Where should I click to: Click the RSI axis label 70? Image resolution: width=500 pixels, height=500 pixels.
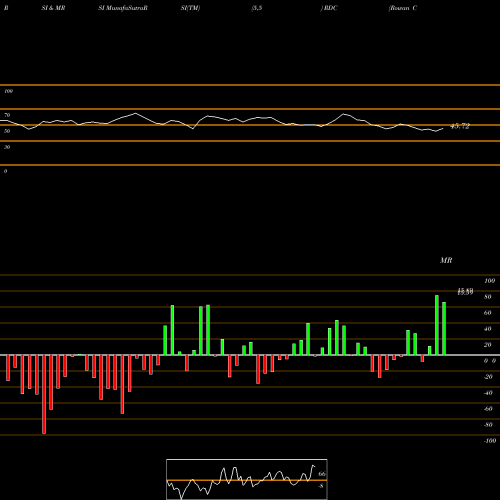coord(7,115)
